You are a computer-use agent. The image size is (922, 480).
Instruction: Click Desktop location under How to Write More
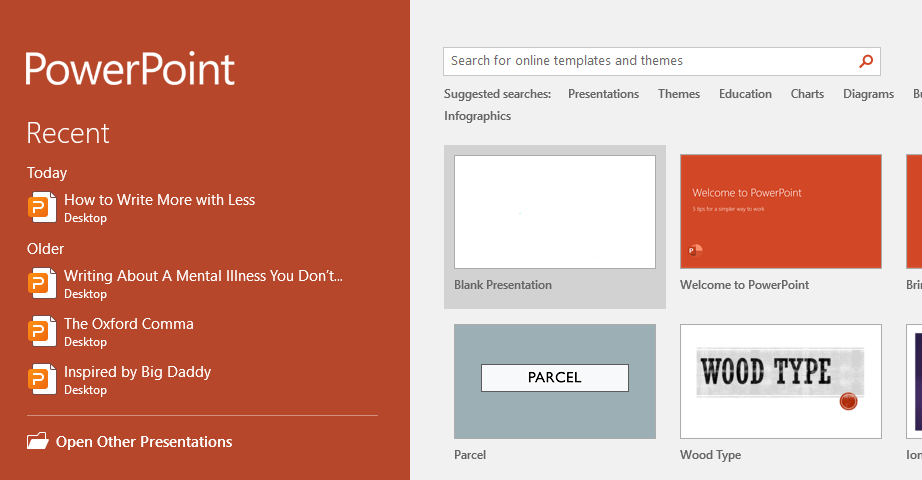(x=85, y=218)
